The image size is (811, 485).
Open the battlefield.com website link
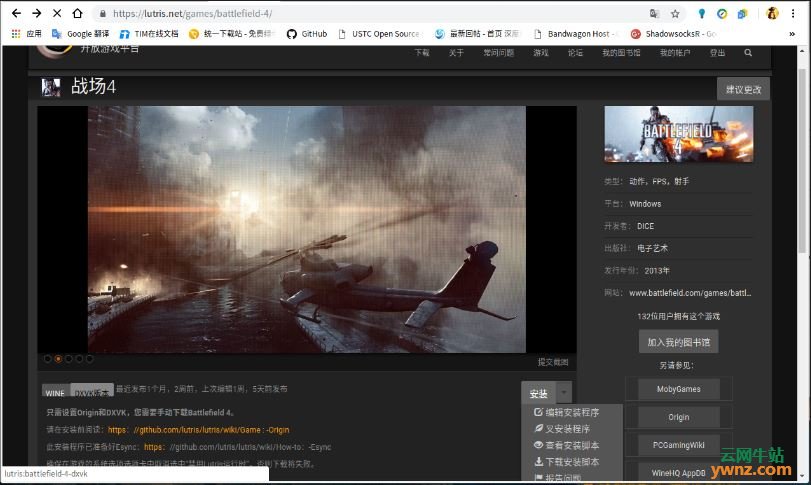690,293
